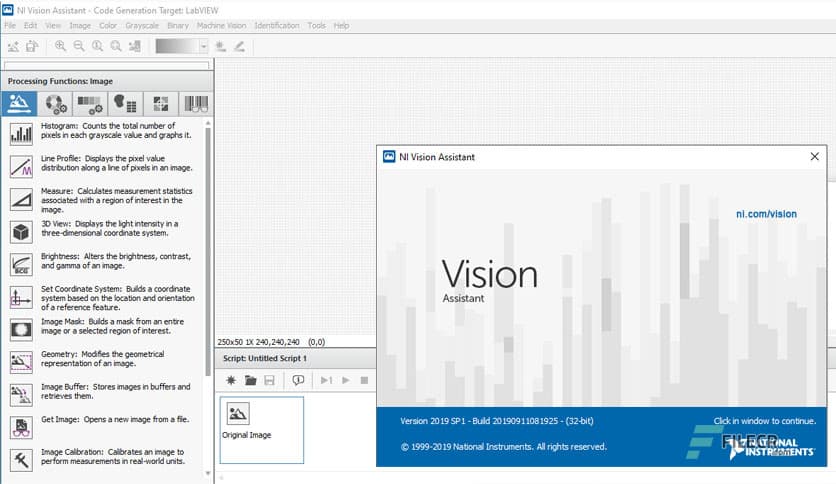This screenshot has width=836, height=484.
Task: Click the zoom 1:1 toolbar icon
Action: click(98, 46)
